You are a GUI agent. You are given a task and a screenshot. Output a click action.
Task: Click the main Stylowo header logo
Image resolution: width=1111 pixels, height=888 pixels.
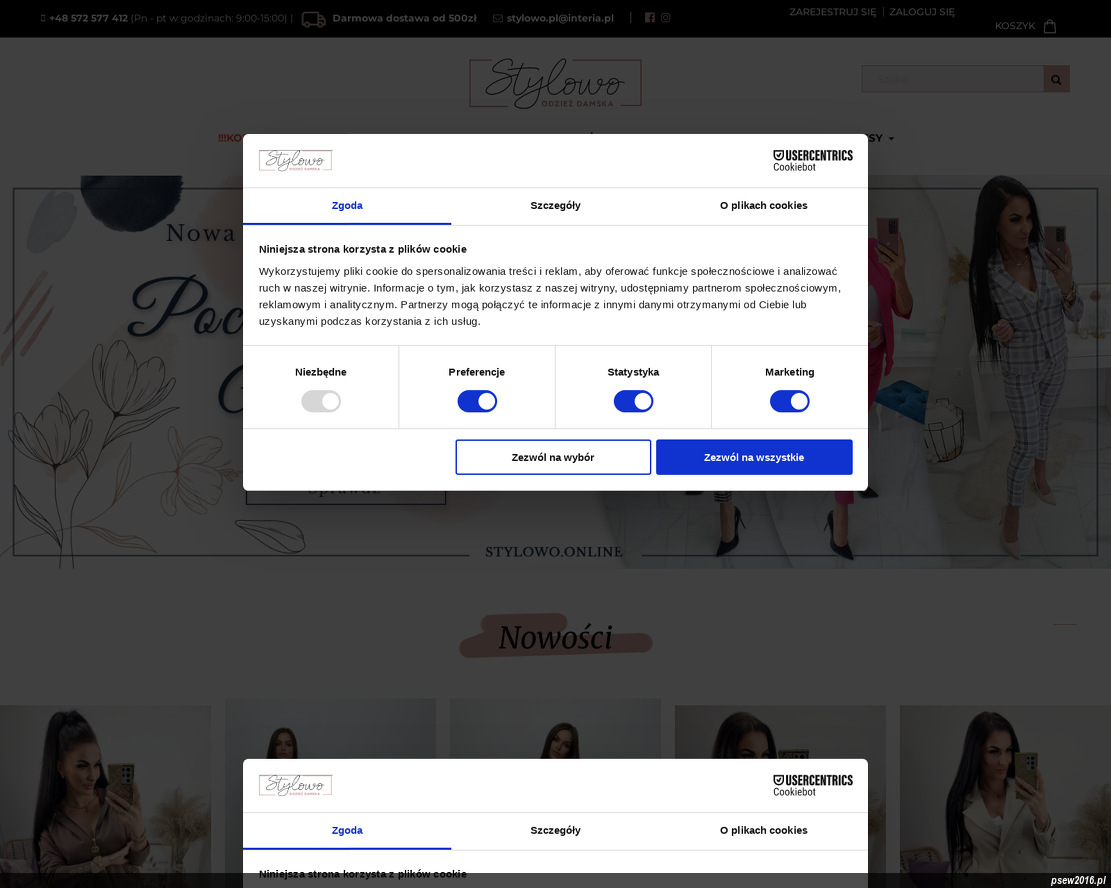tap(556, 84)
